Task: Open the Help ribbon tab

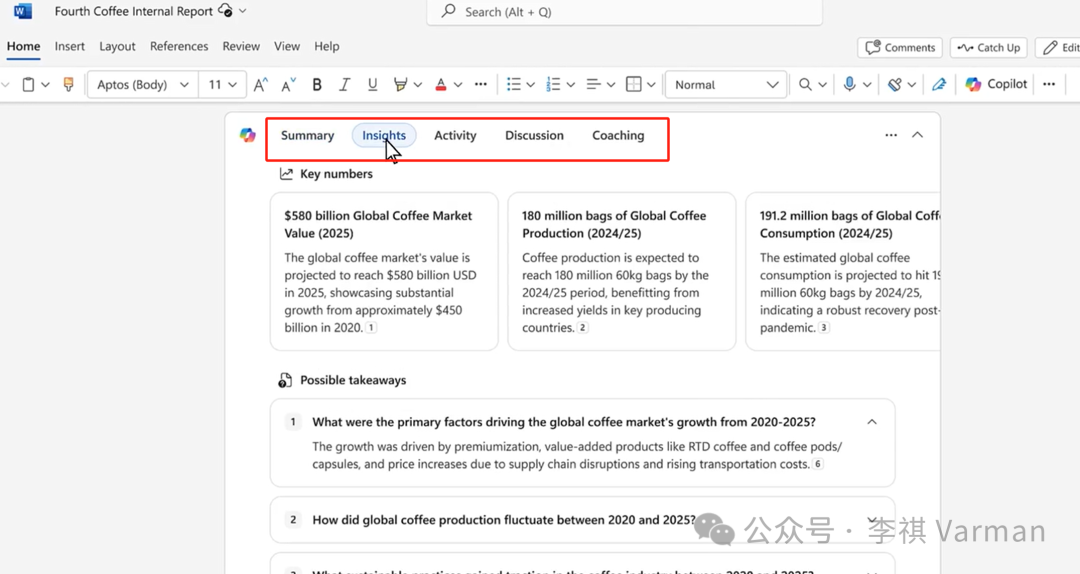Action: point(326,46)
